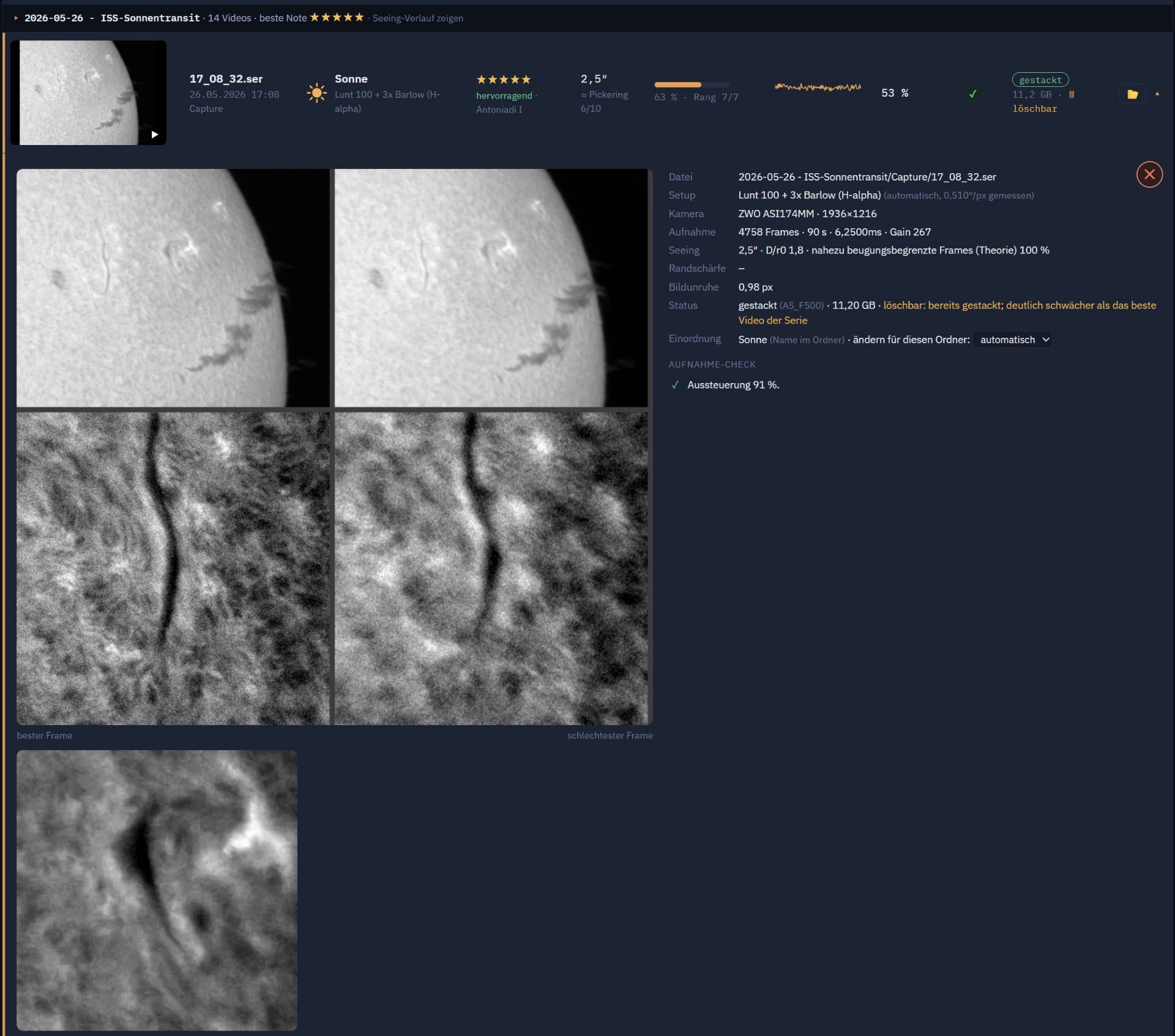Image resolution: width=1175 pixels, height=1036 pixels.
Task: Play the 17_08_32.ser video thumbnail
Action: point(155,135)
